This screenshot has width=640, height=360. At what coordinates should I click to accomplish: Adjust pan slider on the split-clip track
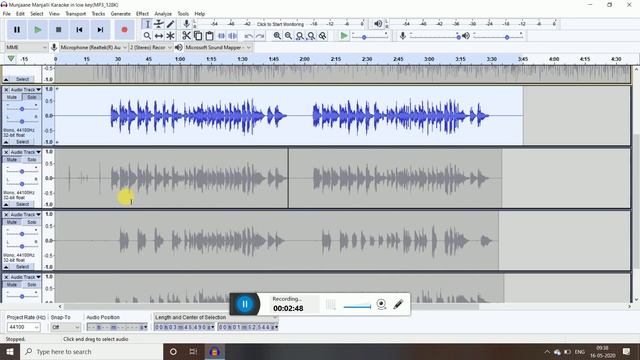pos(22,184)
